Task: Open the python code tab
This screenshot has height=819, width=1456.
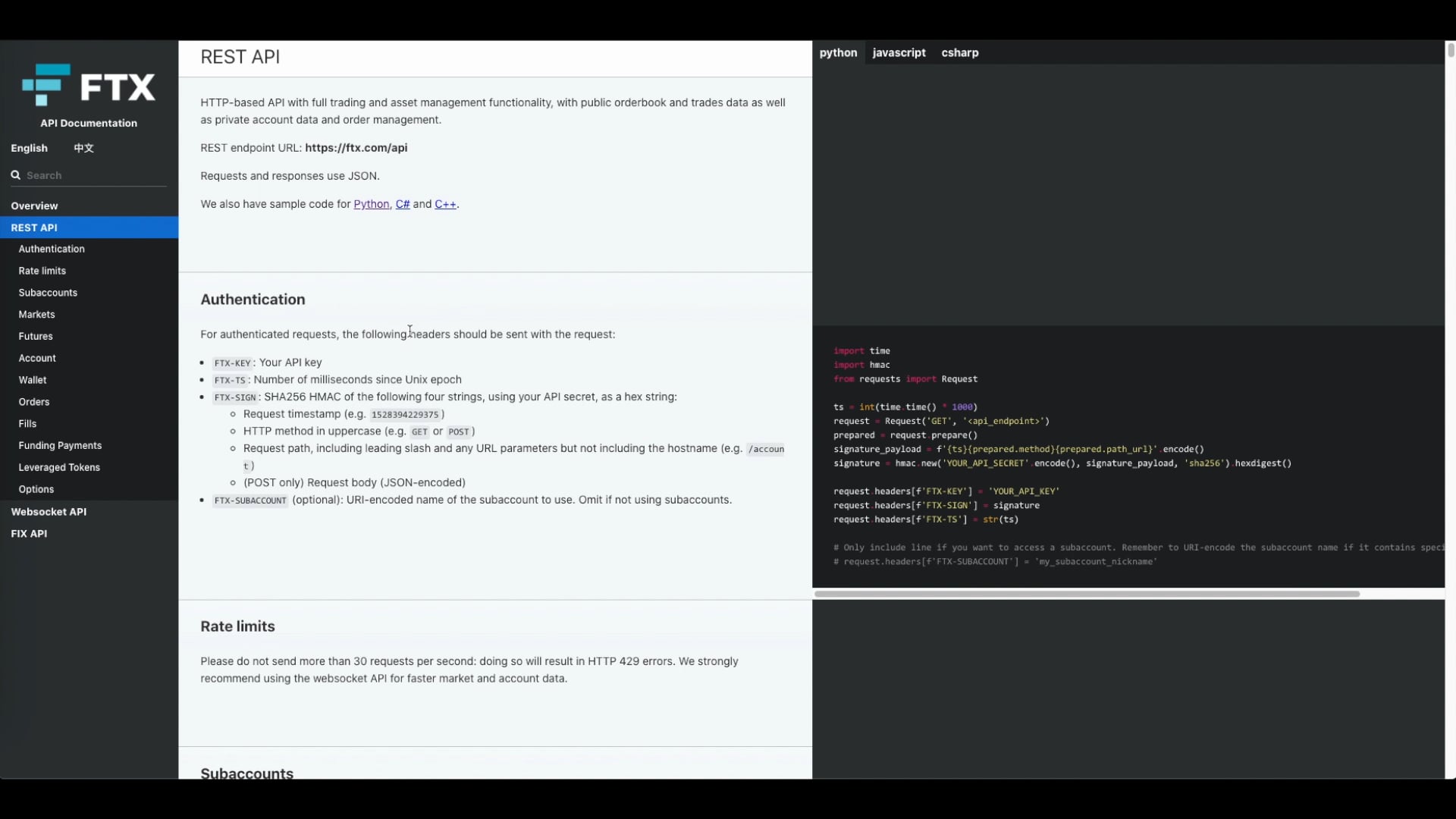Action: pyautogui.click(x=838, y=52)
